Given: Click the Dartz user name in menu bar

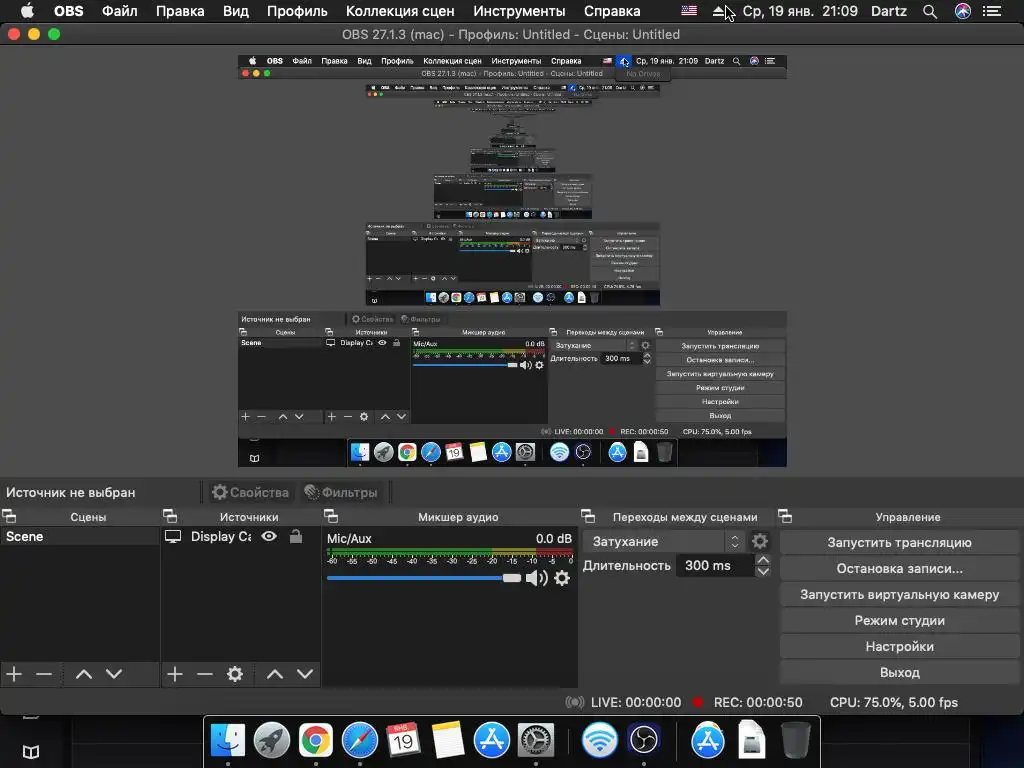Looking at the screenshot, I should pos(889,11).
